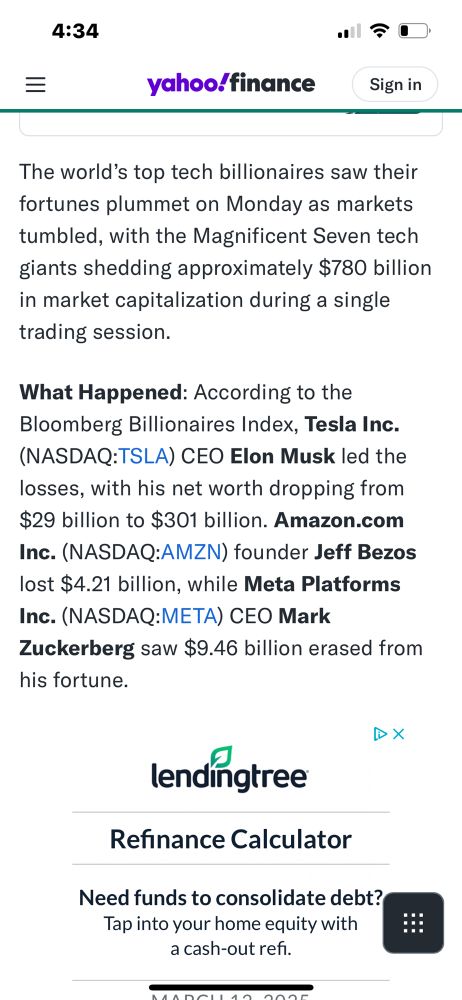Tap the 4:34 clock in status bar
462x1000 pixels.
click(75, 31)
